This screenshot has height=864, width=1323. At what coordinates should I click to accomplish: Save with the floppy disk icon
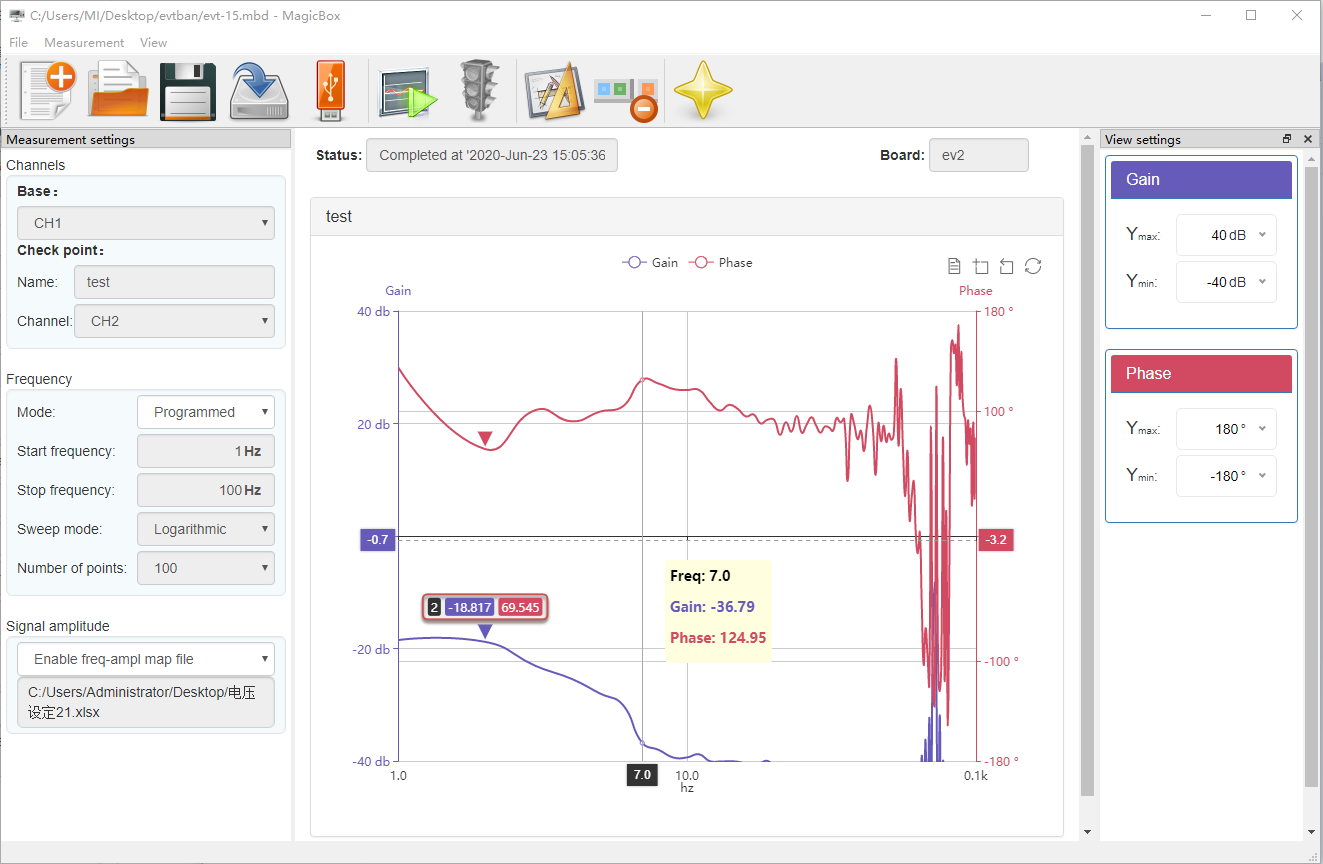[189, 91]
